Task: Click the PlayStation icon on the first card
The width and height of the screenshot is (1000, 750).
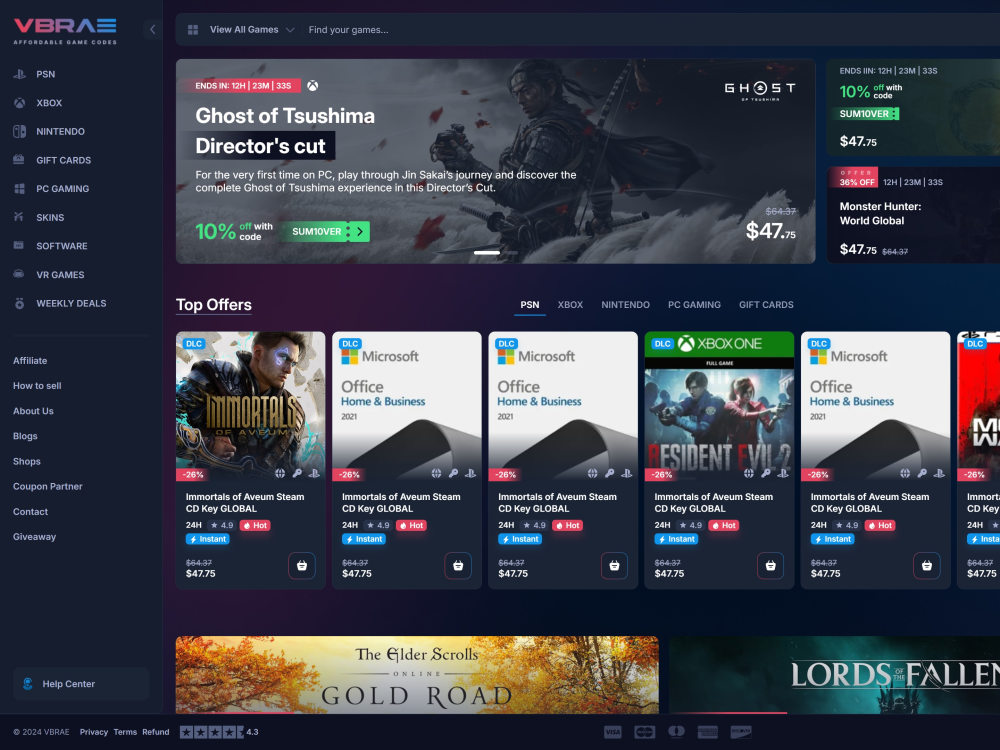Action: tap(314, 473)
